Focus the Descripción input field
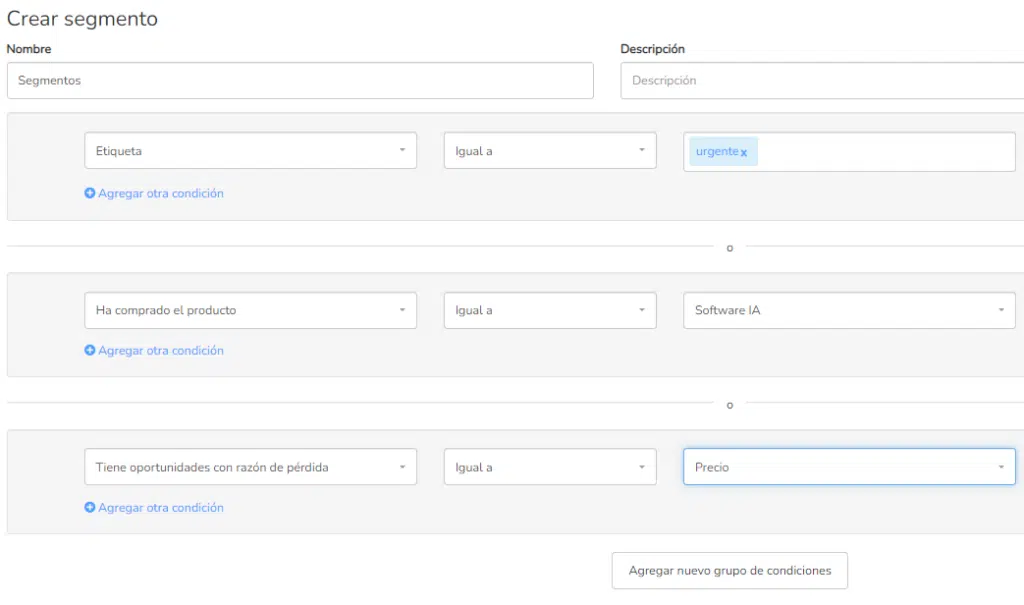The height and width of the screenshot is (605, 1024). (x=822, y=80)
